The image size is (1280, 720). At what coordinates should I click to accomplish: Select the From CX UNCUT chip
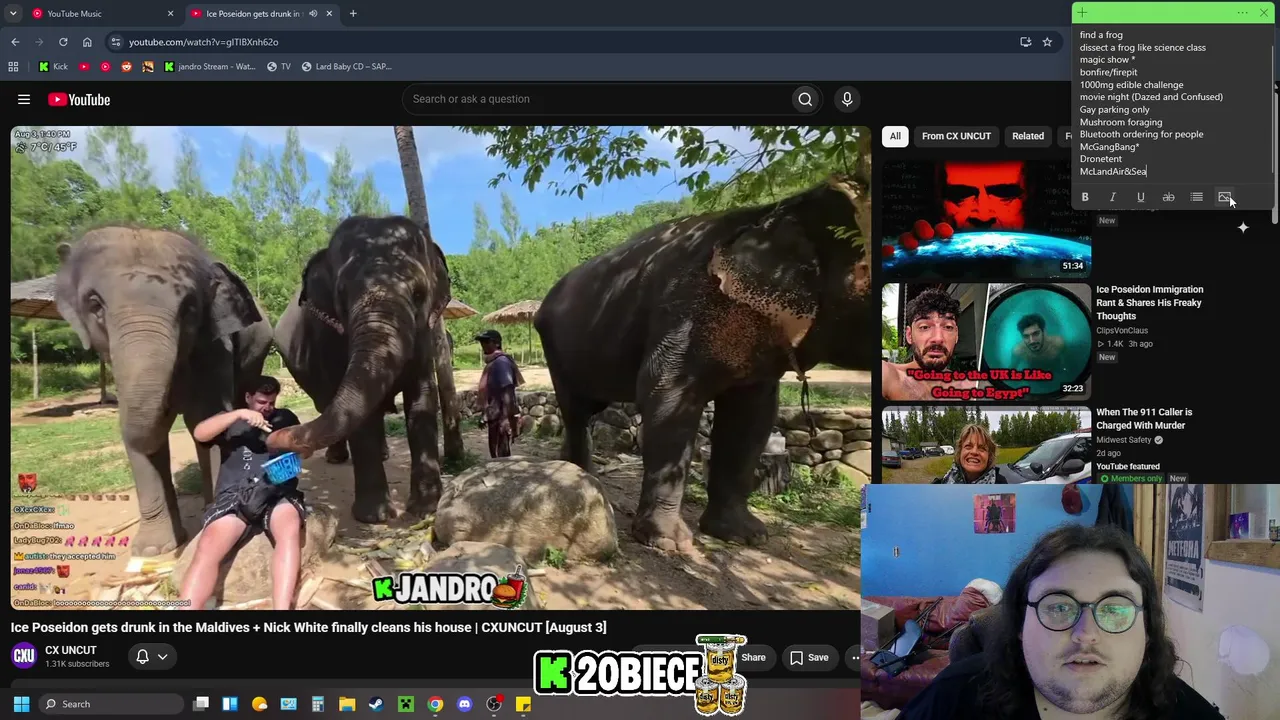click(956, 136)
